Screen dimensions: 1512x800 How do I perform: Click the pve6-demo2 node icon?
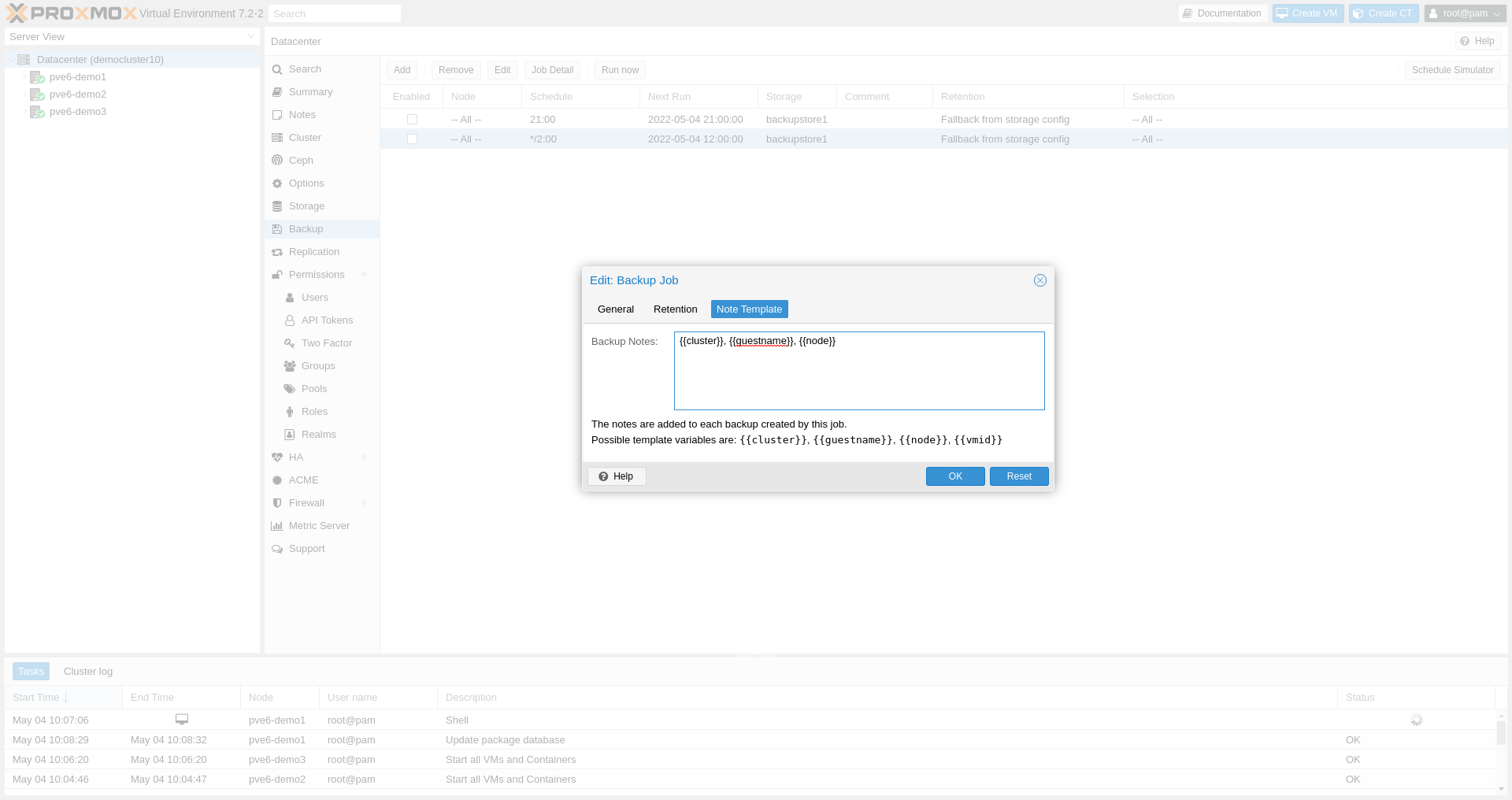click(37, 94)
